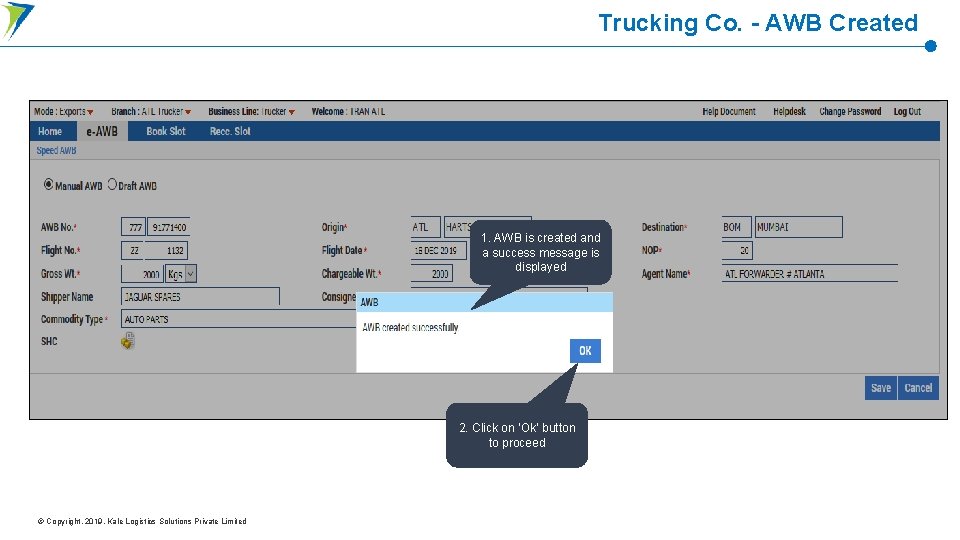The width and height of the screenshot is (960, 540).
Task: Click the flight number field 1132
Action: 167,250
